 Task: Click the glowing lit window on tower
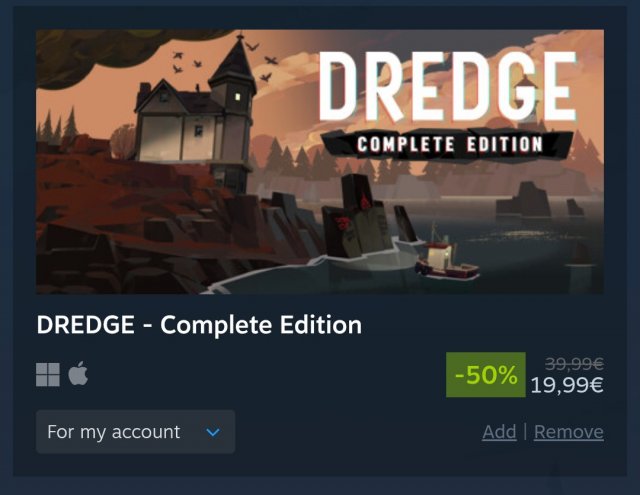click(x=238, y=97)
